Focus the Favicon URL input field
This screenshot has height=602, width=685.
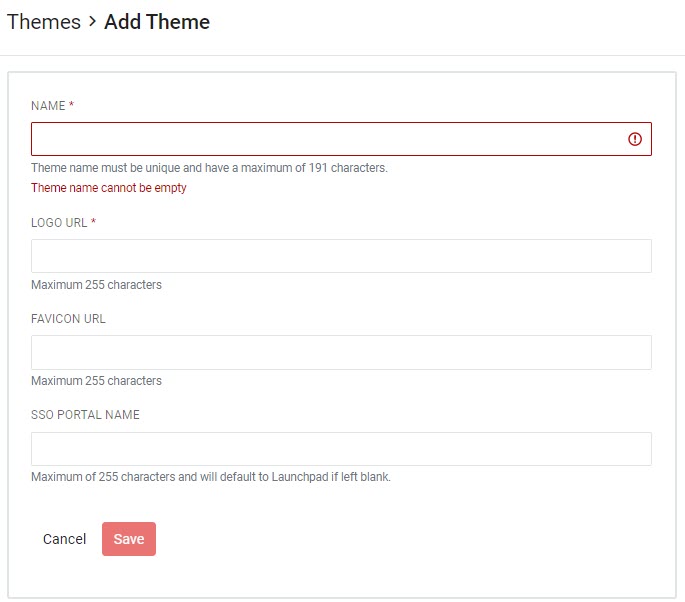(x=341, y=352)
